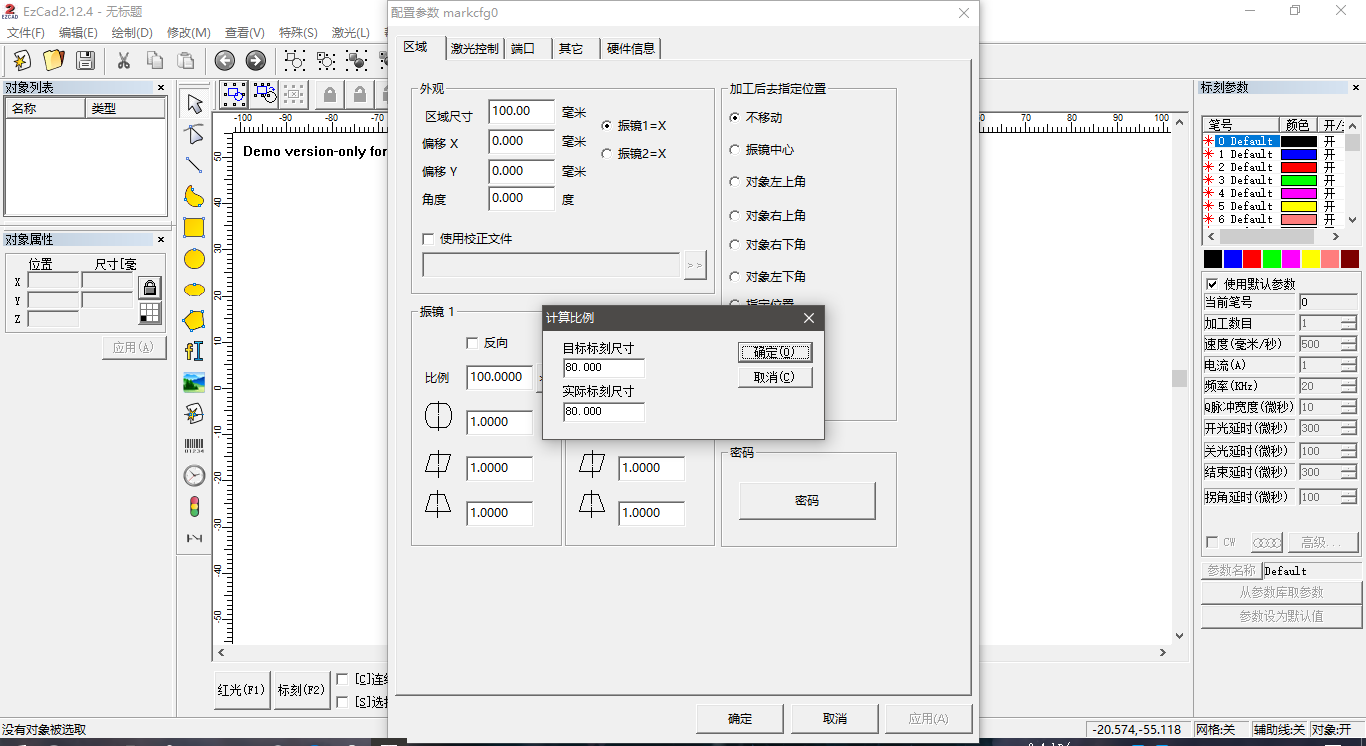Pick the yellow swatch in the pen palette
1366x746 pixels.
click(1310, 259)
